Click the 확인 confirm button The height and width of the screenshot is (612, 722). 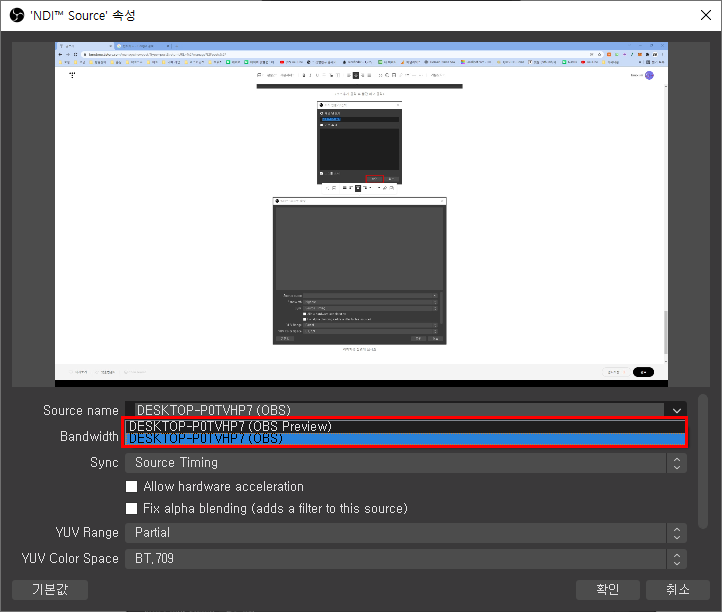coord(608,589)
